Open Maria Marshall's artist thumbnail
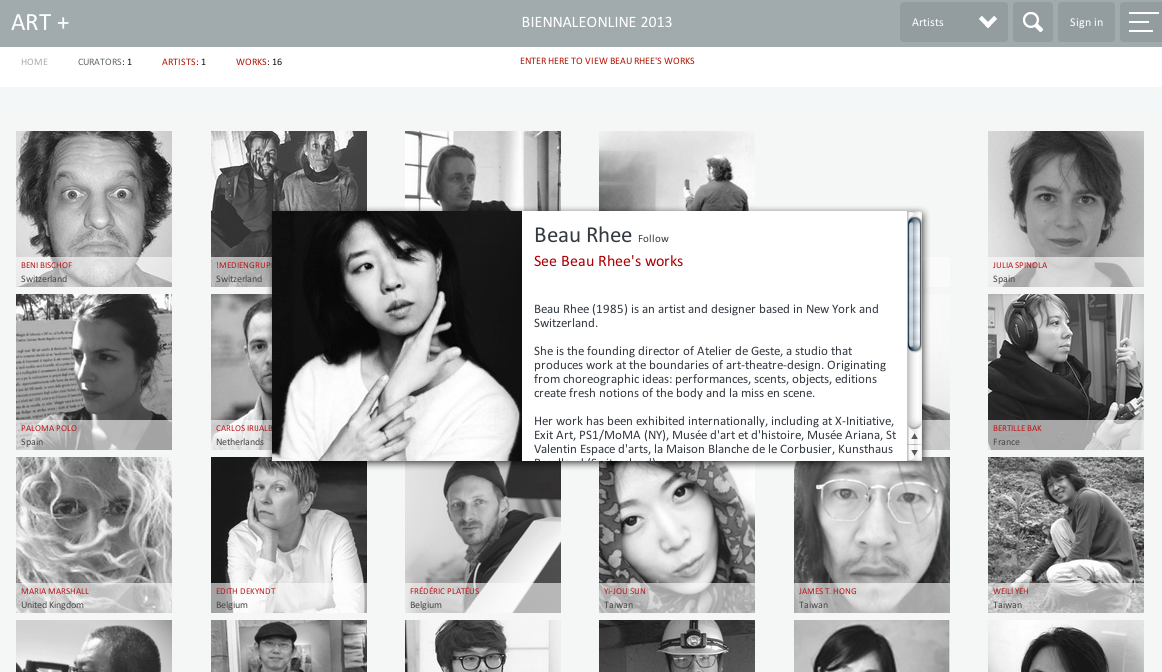This screenshot has height=672, width=1162. [x=94, y=535]
